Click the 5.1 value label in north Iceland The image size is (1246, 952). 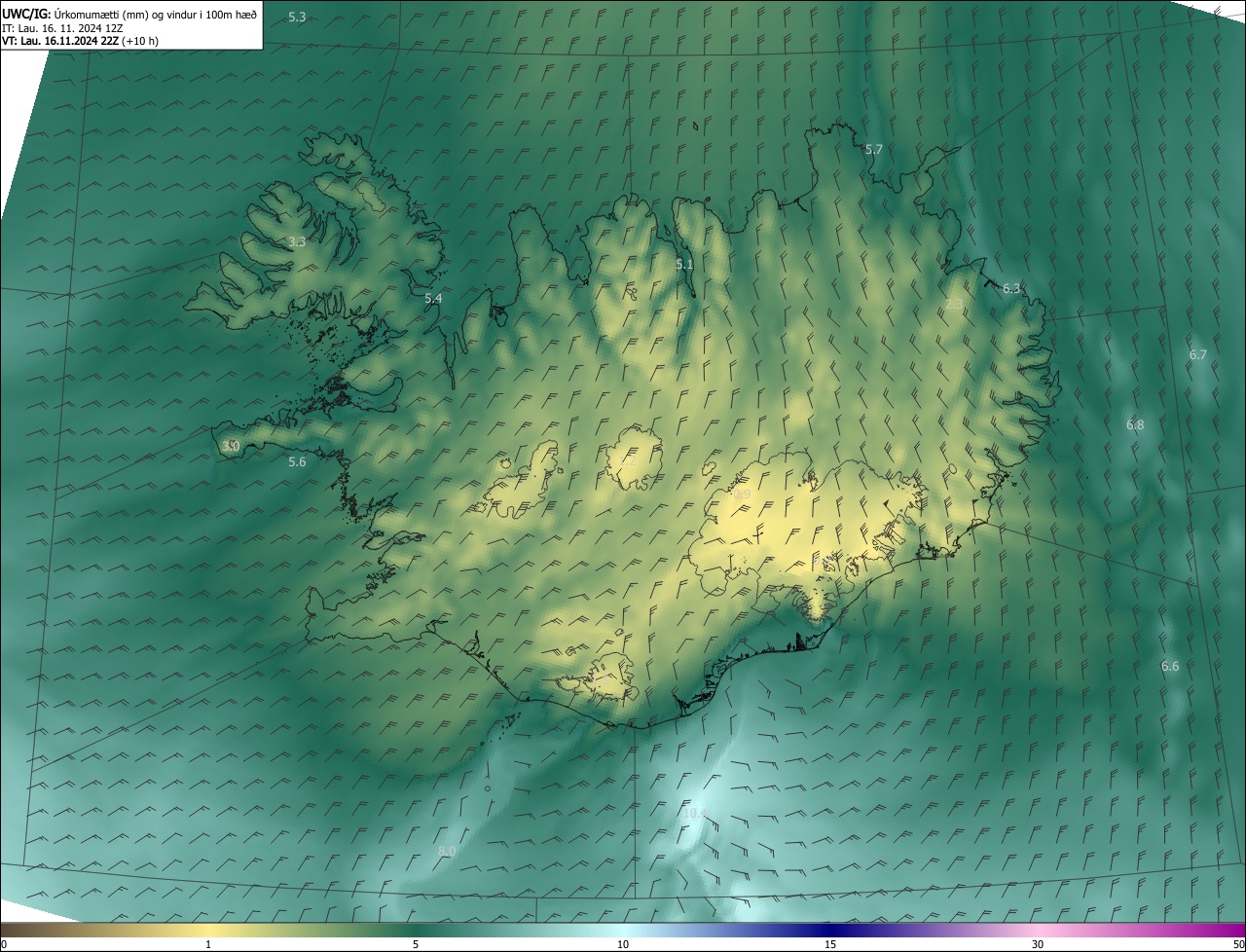[x=684, y=264]
